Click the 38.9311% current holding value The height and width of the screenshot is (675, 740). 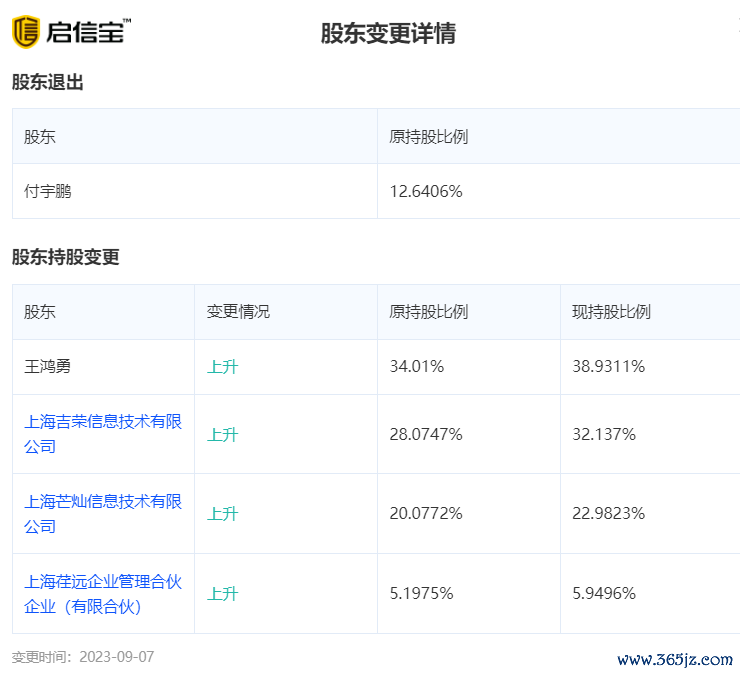pos(608,366)
